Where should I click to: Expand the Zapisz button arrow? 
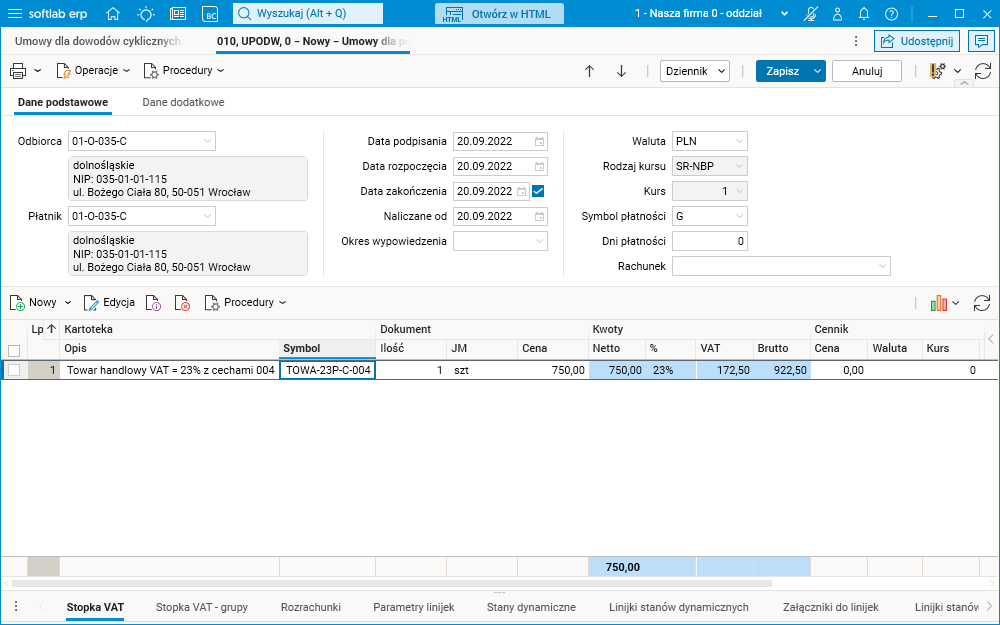[817, 71]
